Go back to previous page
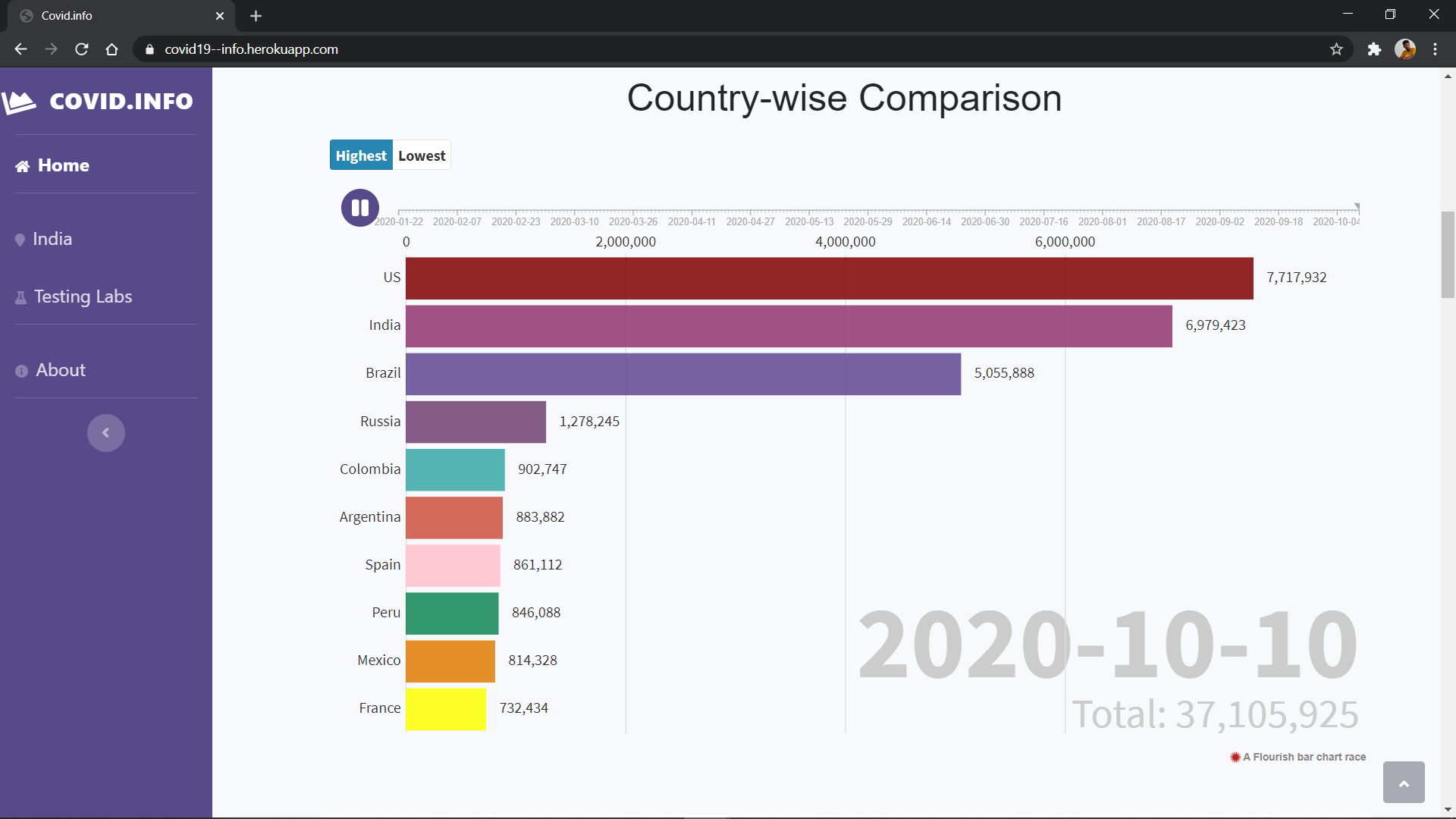The width and height of the screenshot is (1456, 819). point(20,49)
